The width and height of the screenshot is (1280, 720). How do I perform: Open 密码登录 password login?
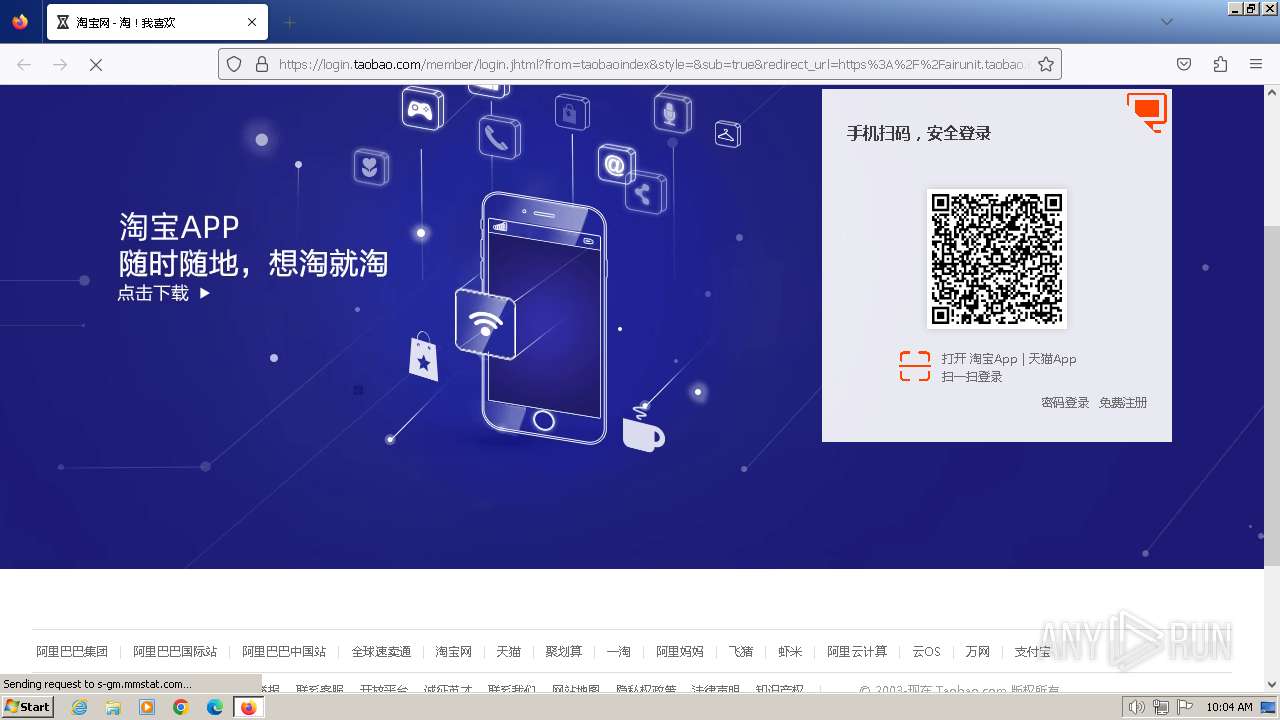[x=1065, y=402]
